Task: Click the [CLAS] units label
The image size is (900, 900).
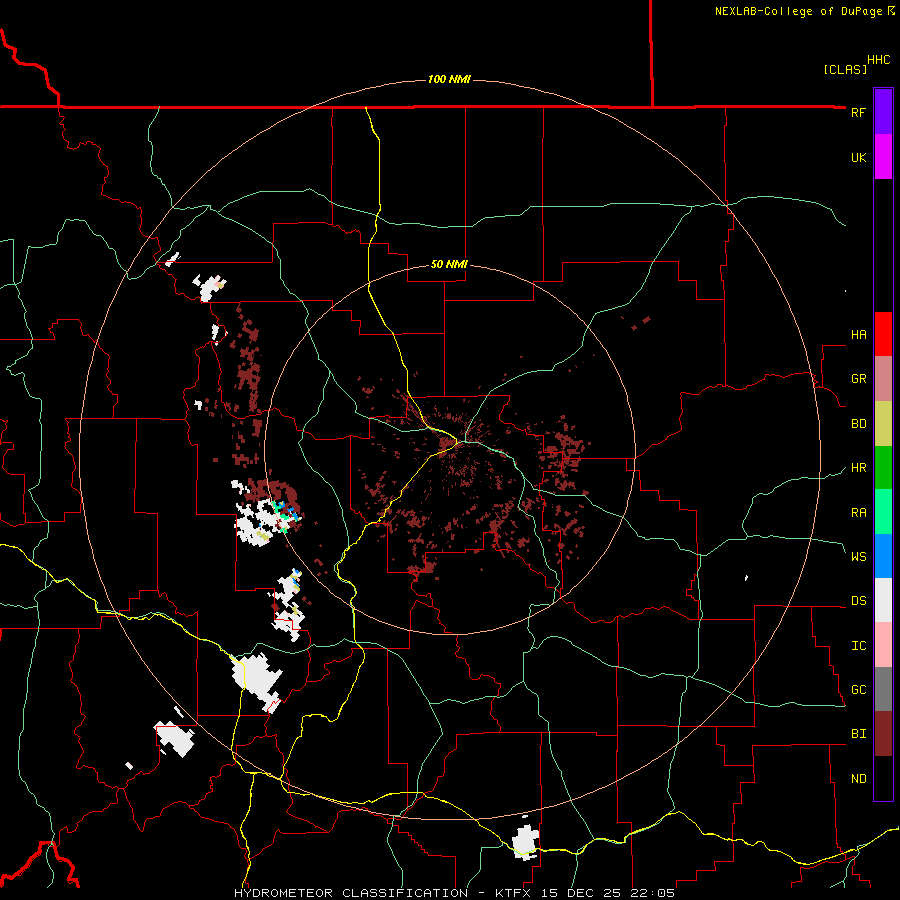Action: (x=845, y=69)
